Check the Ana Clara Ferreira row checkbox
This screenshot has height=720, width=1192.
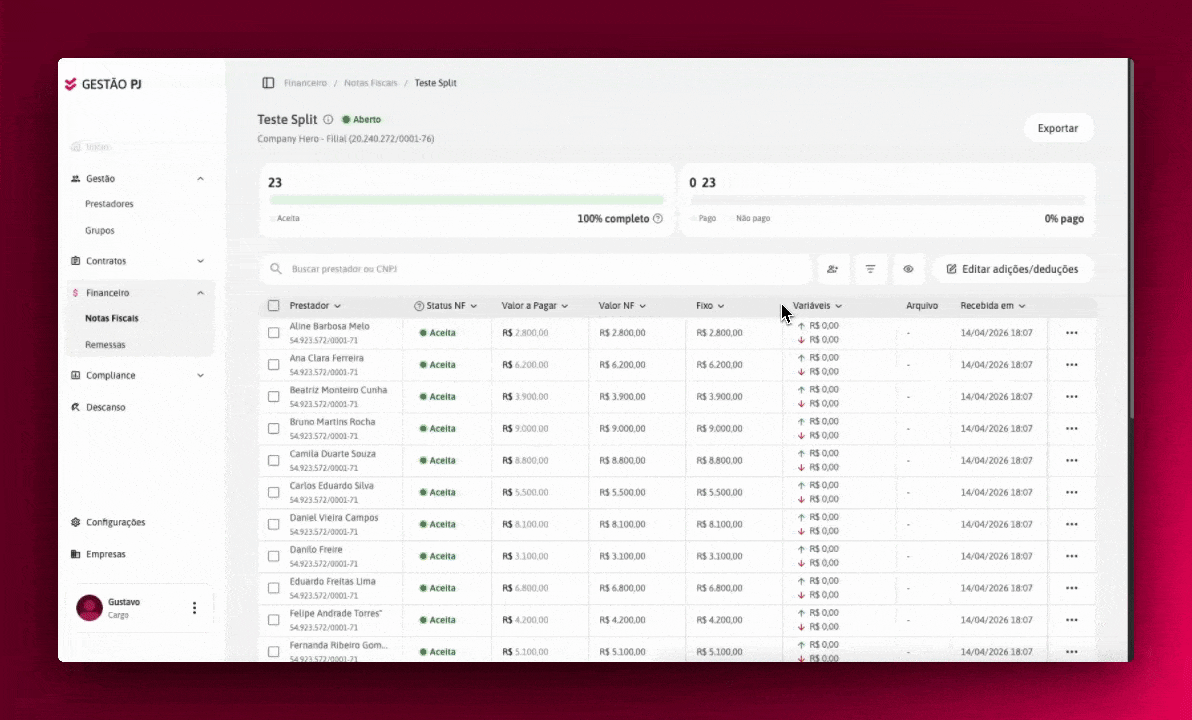(x=274, y=365)
